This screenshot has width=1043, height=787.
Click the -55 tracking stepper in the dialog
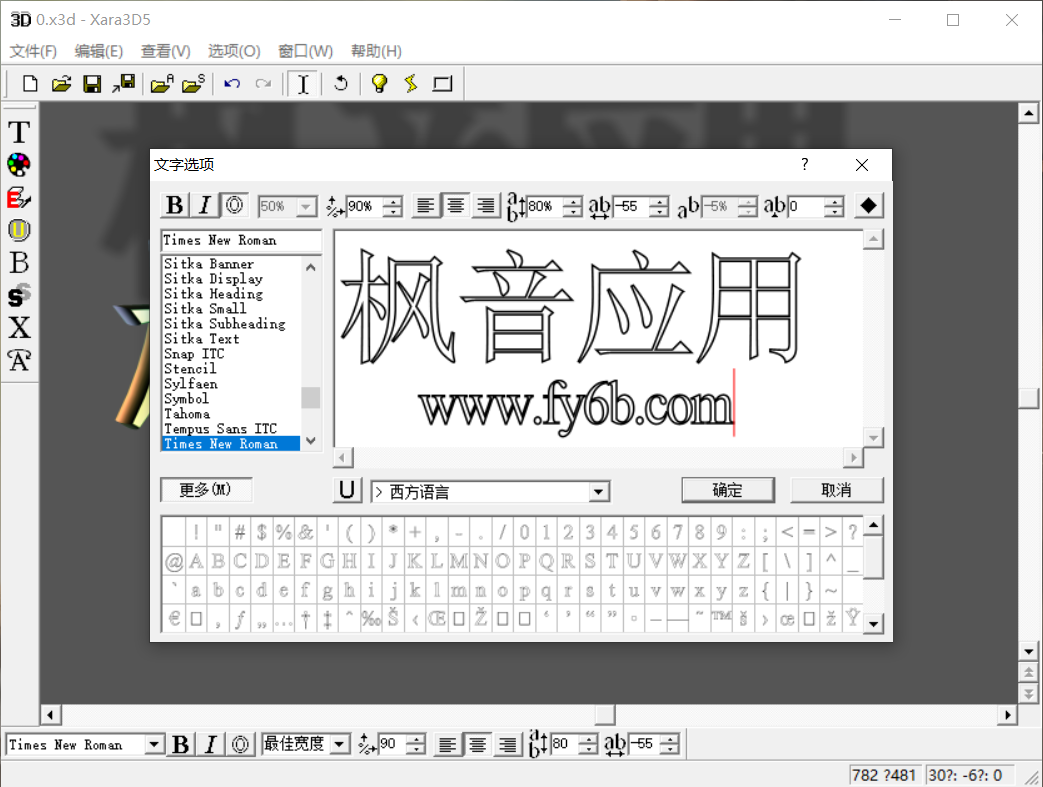click(659, 206)
